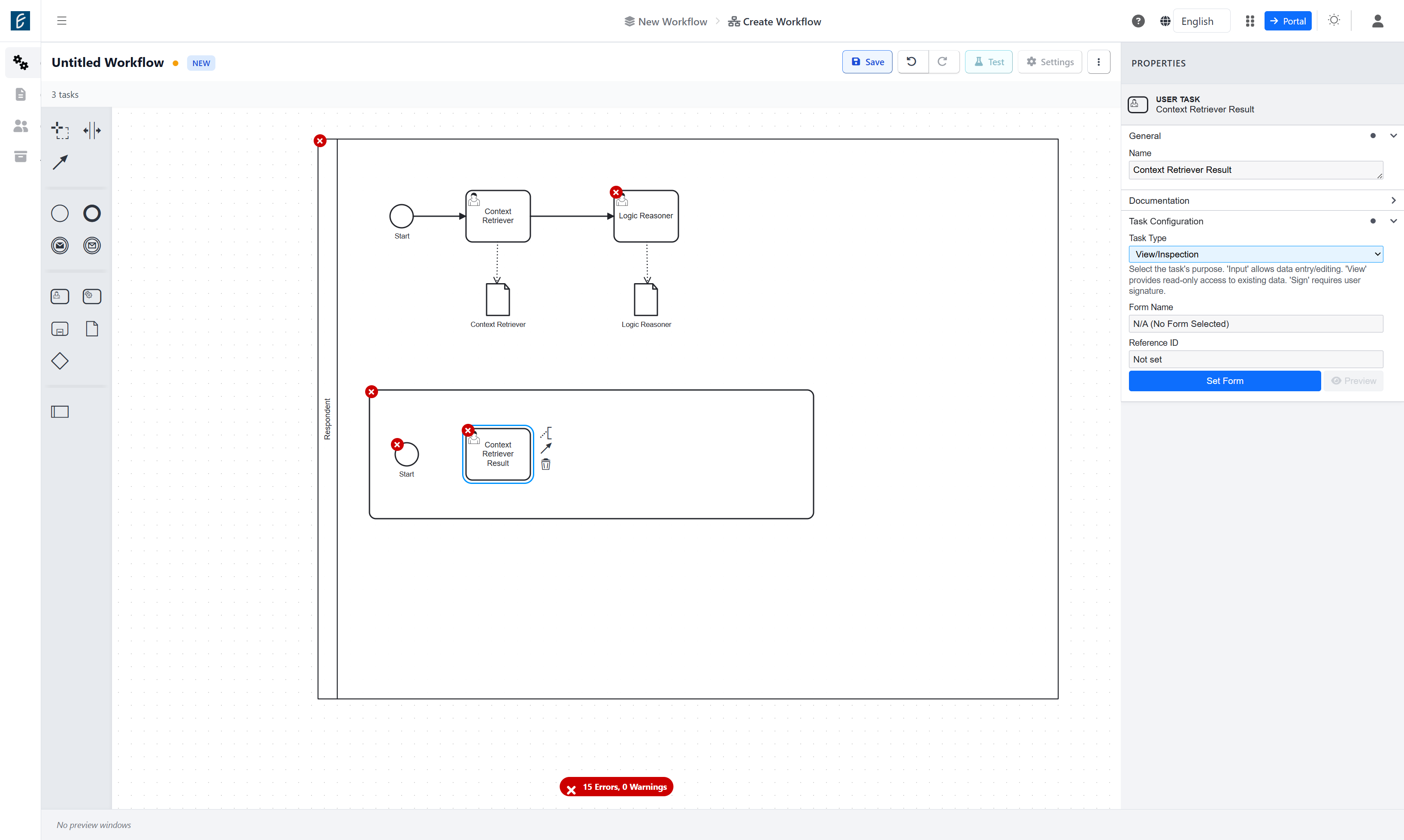The image size is (1404, 840).
Task: Click the Preview button
Action: pyautogui.click(x=1353, y=381)
